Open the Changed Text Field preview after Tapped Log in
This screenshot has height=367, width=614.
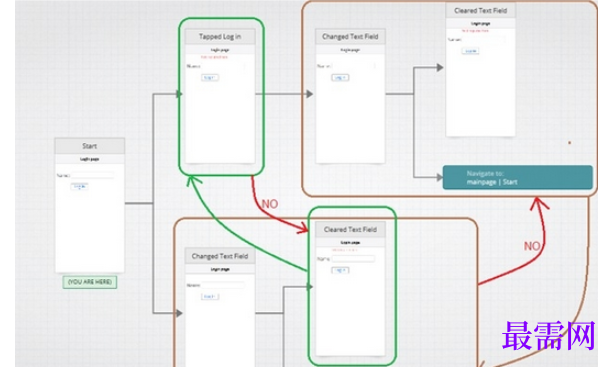[x=350, y=103]
